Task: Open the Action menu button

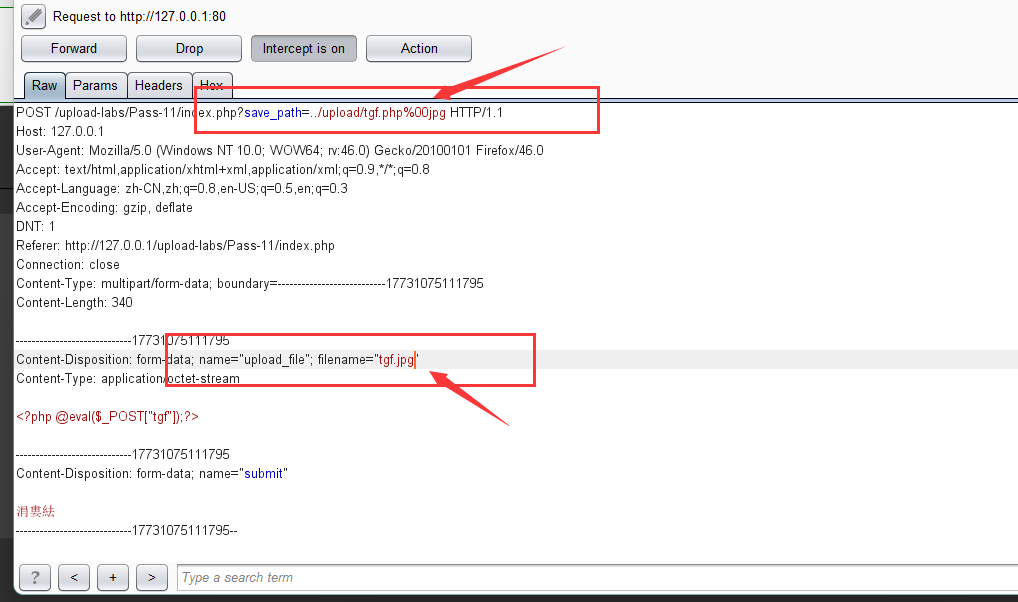Action: coord(419,49)
